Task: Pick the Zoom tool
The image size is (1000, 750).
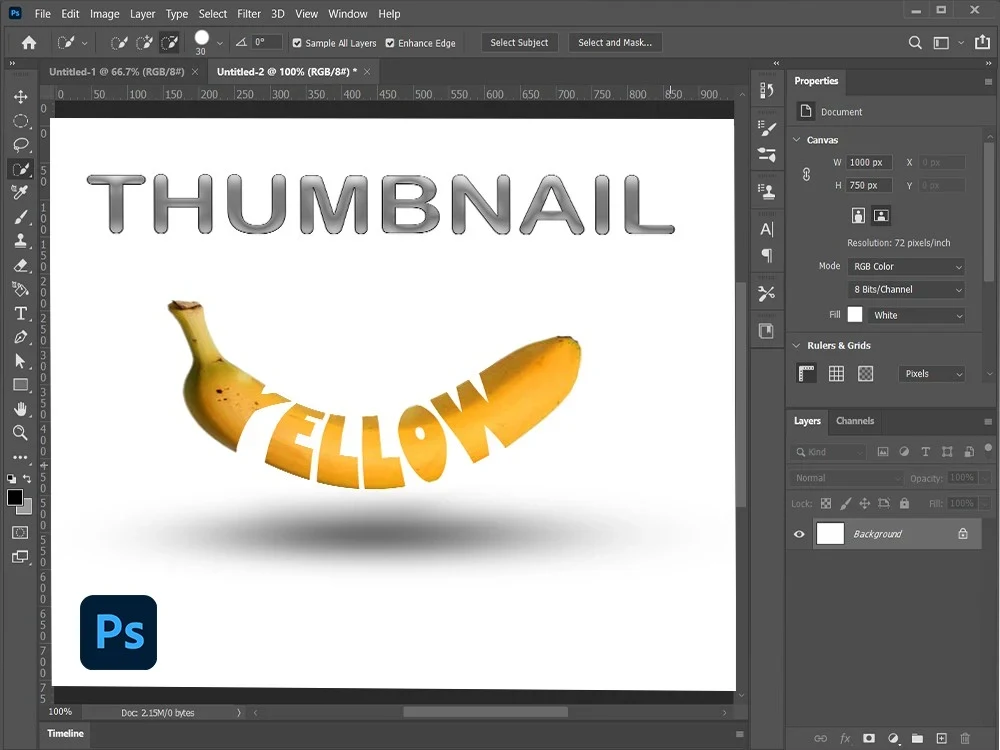Action: pyautogui.click(x=20, y=433)
